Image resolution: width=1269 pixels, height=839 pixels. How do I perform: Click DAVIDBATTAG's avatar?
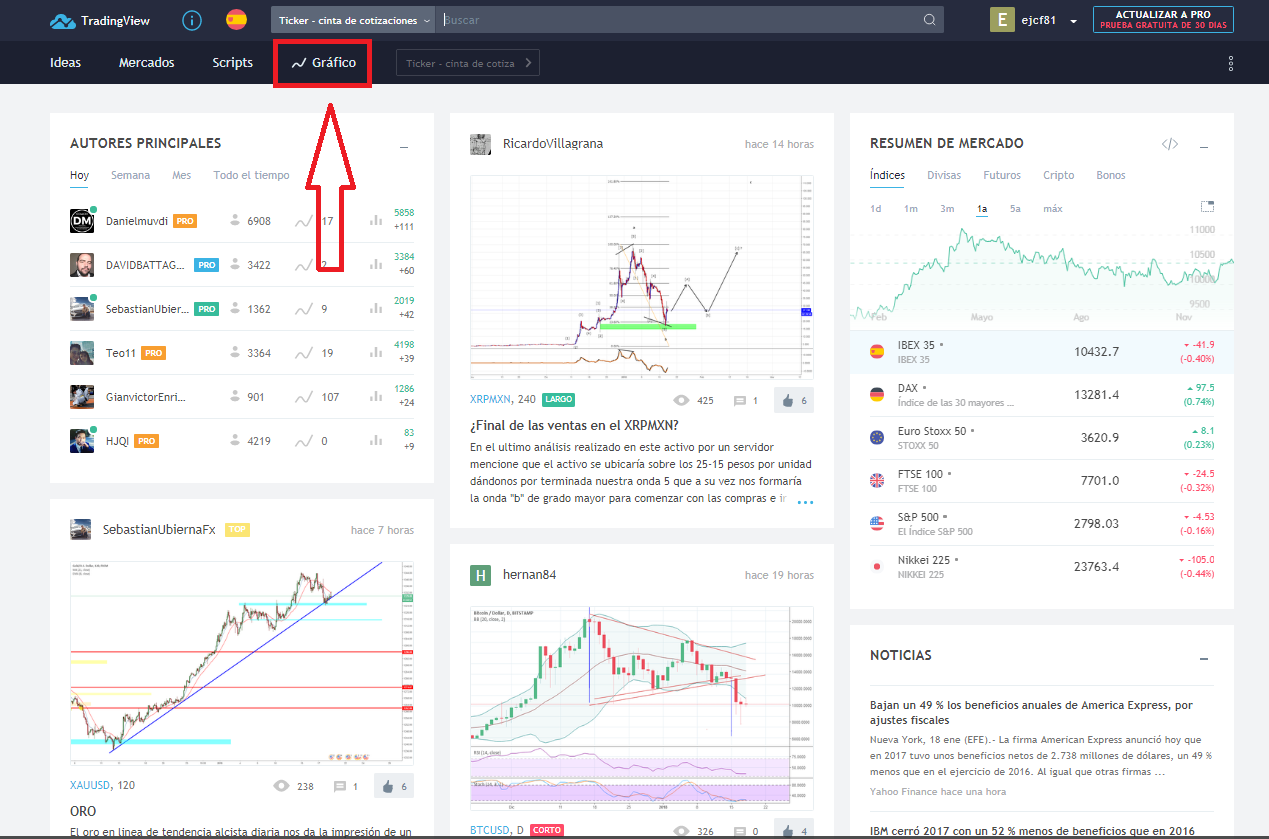coord(82,265)
